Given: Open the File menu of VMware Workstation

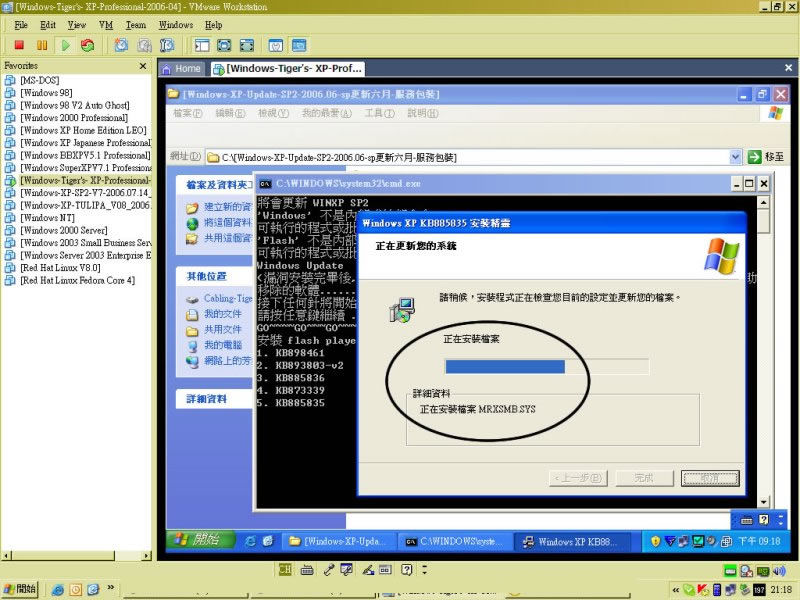Looking at the screenshot, I should 21,25.
